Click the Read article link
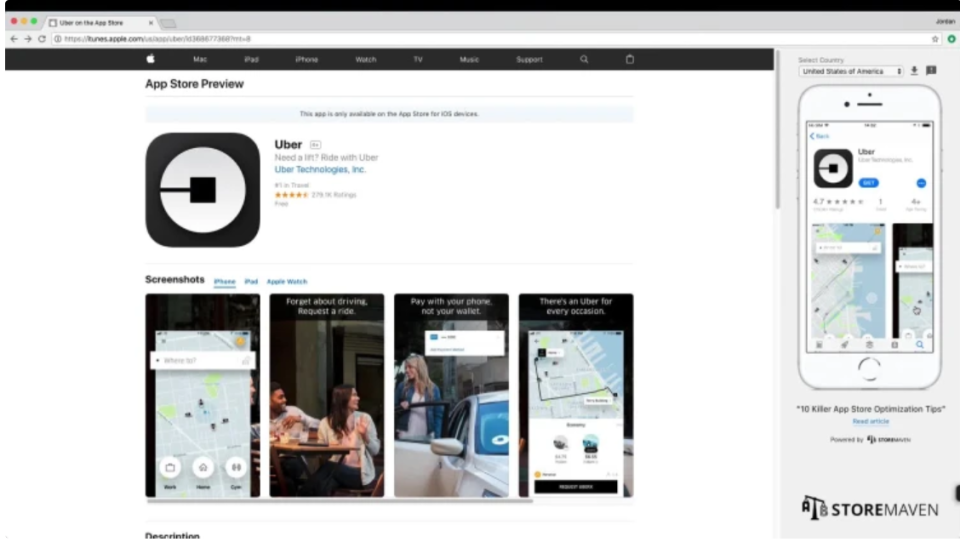Viewport: 960px width, 542px height. tap(871, 421)
